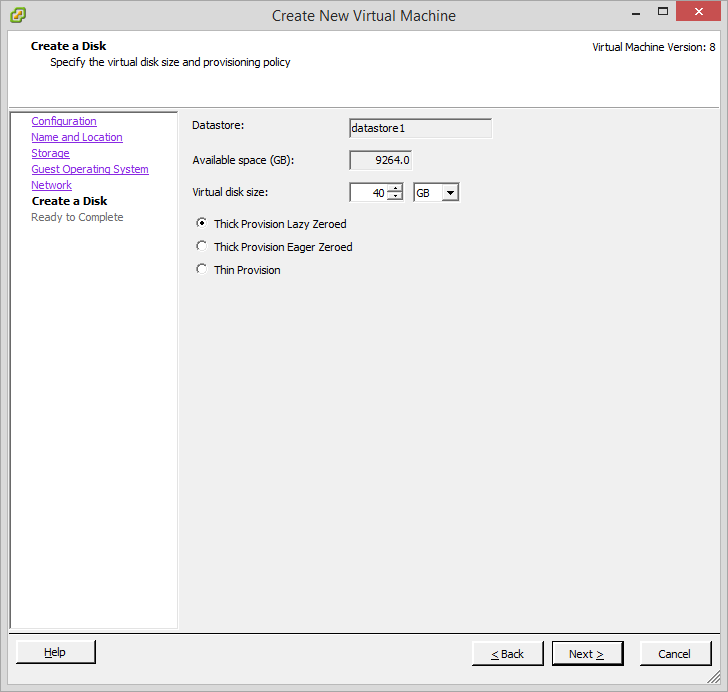
Task: Choose the Thin Provision radio button
Action: click(x=203, y=270)
